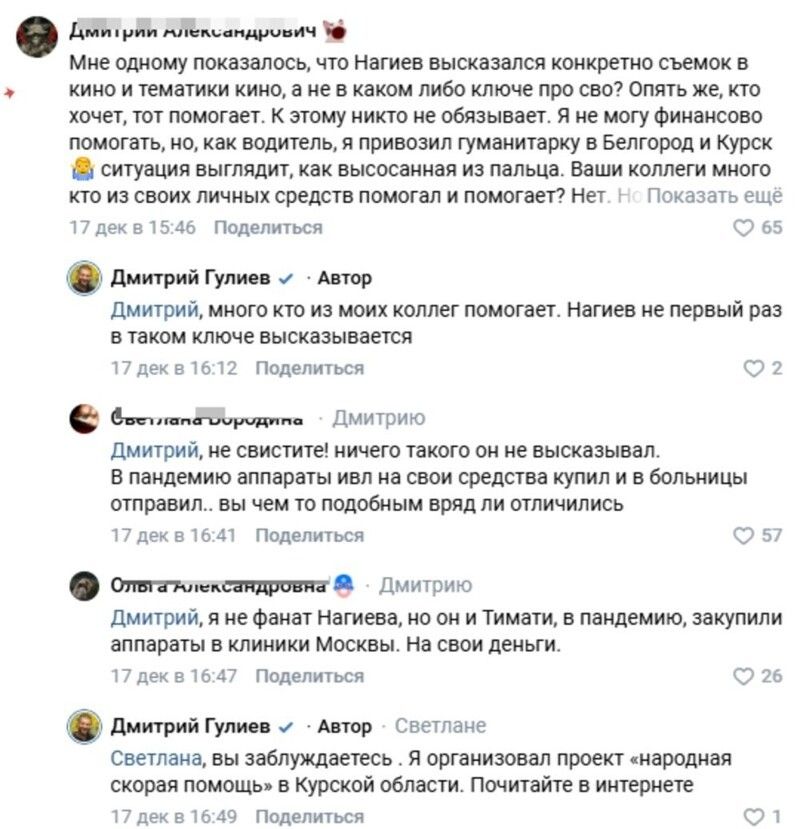Like the top comment with 65 likes

[x=743, y=228]
